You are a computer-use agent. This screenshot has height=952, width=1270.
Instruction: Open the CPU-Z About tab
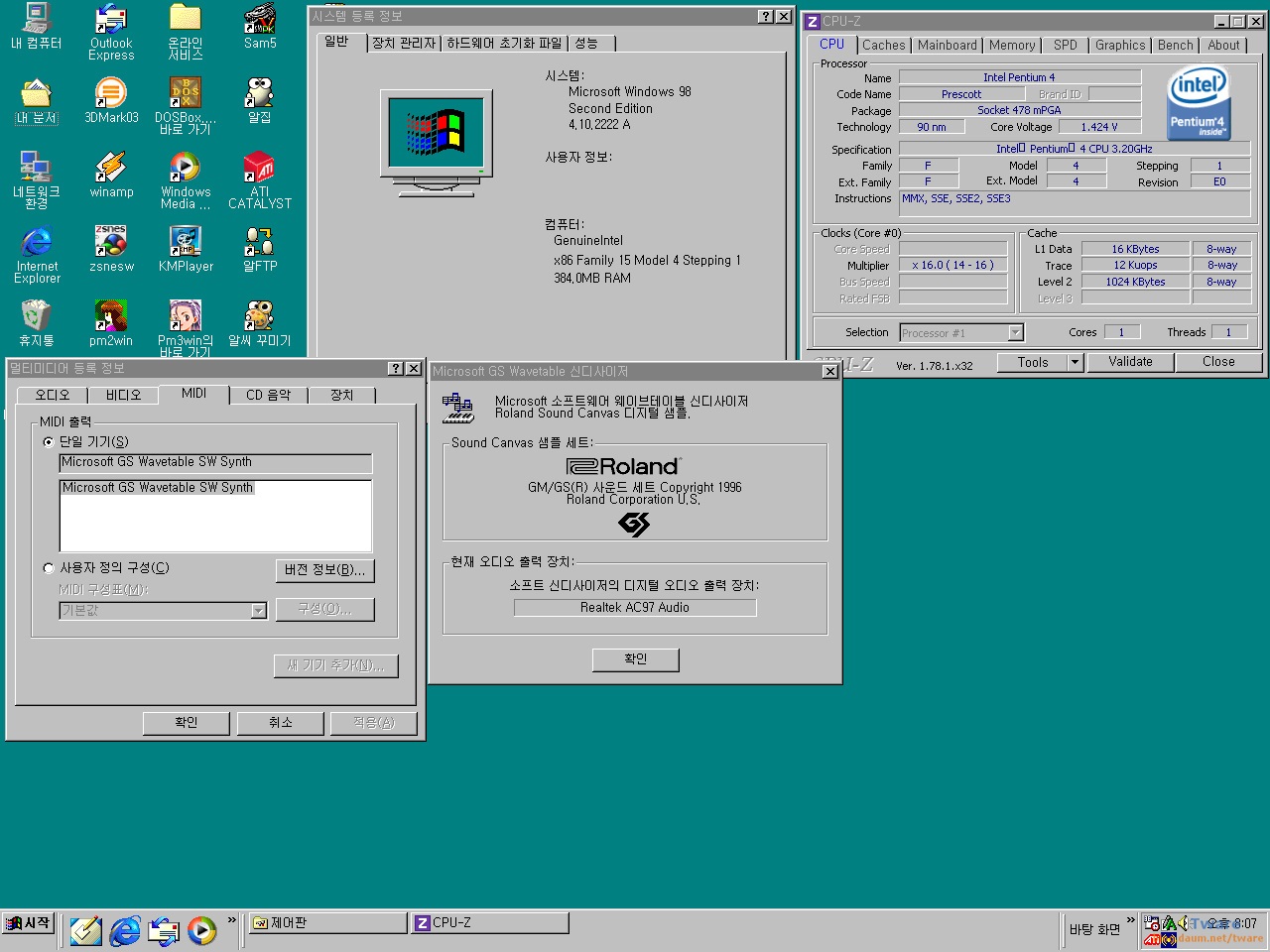click(x=1223, y=46)
